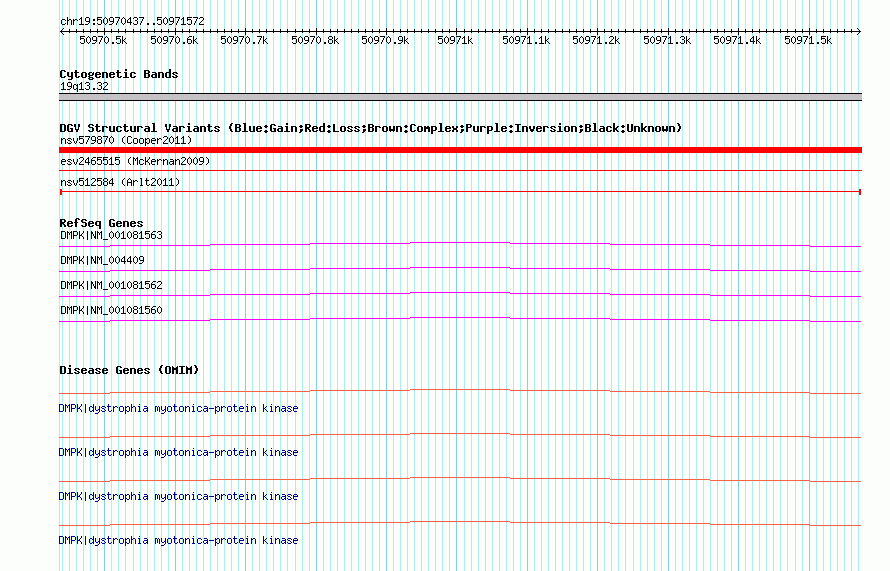The width and height of the screenshot is (890, 571).
Task: Click the 50970.6k ruler tick label
Action: pos(174,40)
